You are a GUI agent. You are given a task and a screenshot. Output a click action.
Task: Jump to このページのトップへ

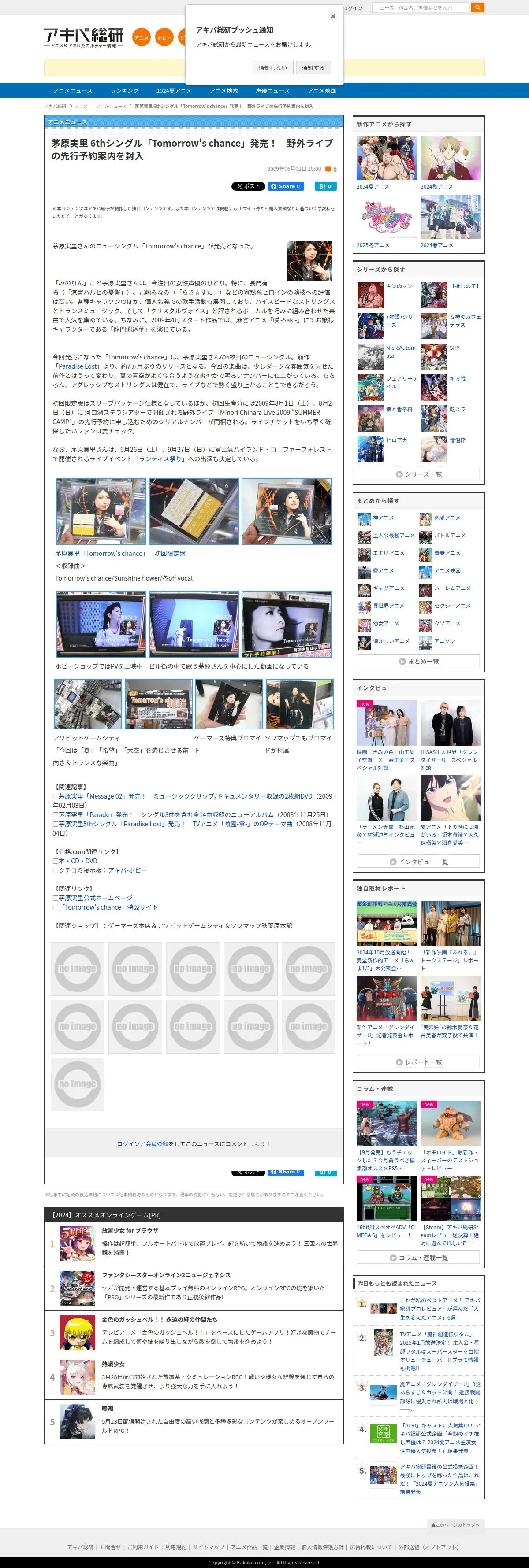coord(456,1524)
